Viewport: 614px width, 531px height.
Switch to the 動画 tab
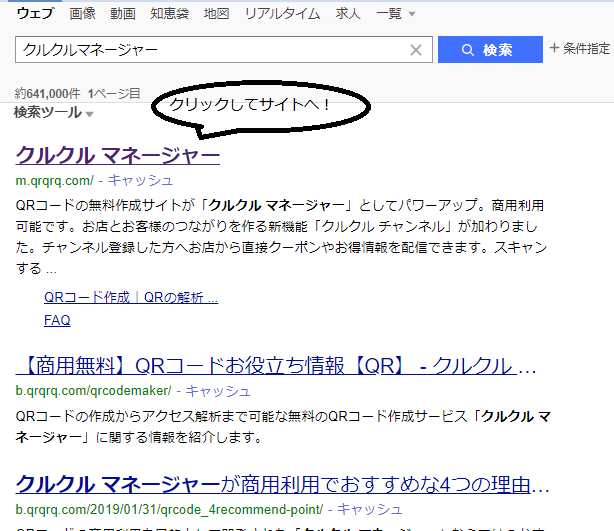(x=123, y=14)
